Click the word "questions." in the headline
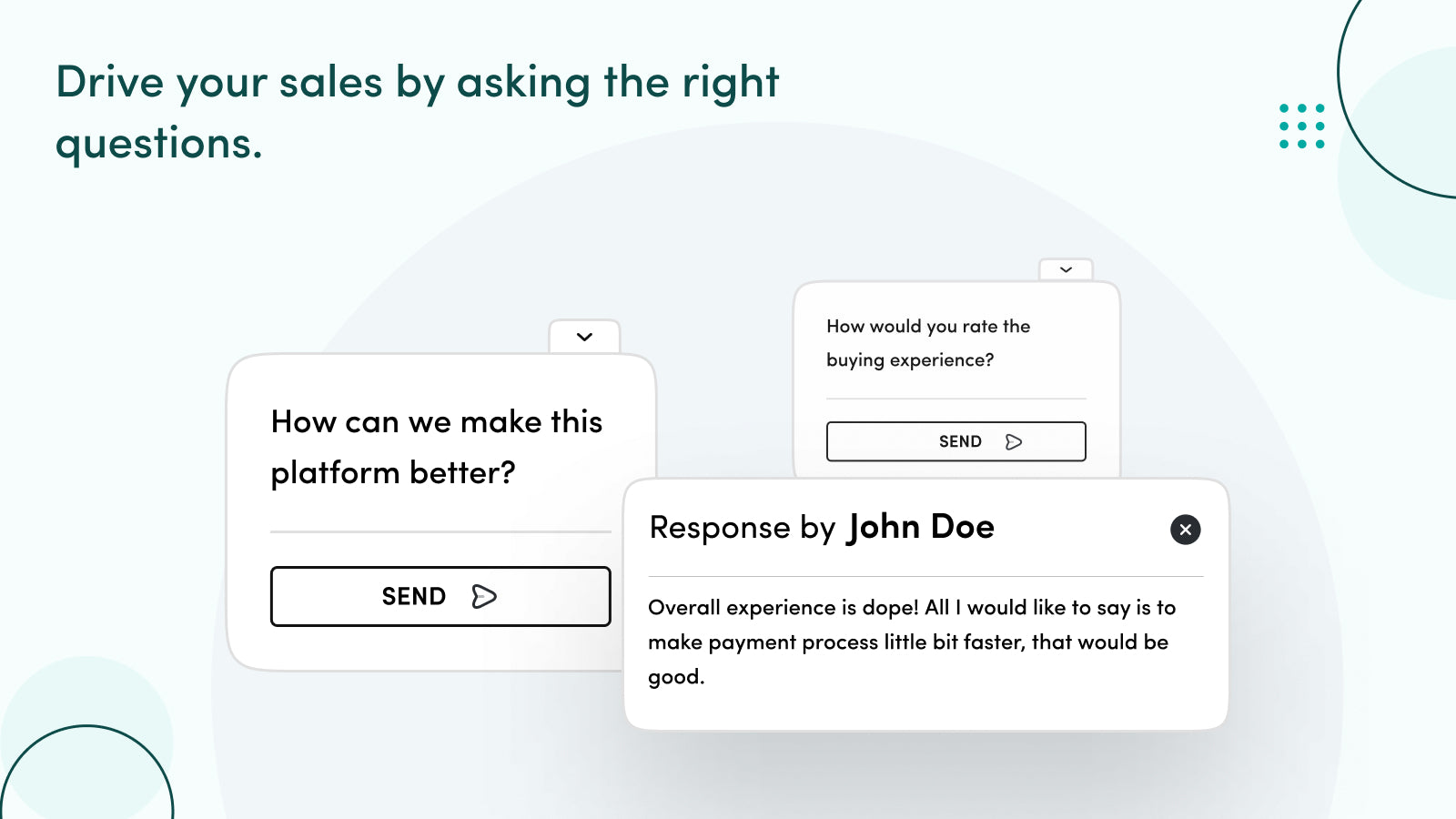The image size is (1456, 819). click(159, 144)
